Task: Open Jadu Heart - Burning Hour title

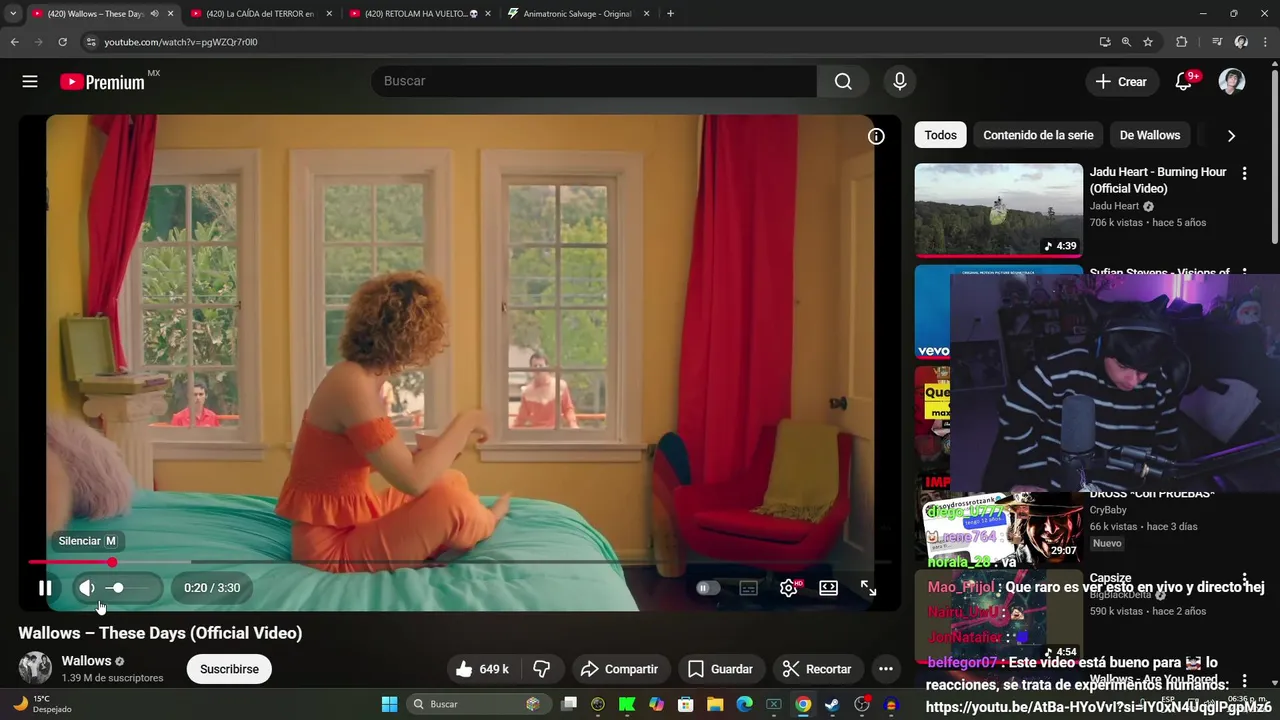Action: coord(1158,180)
